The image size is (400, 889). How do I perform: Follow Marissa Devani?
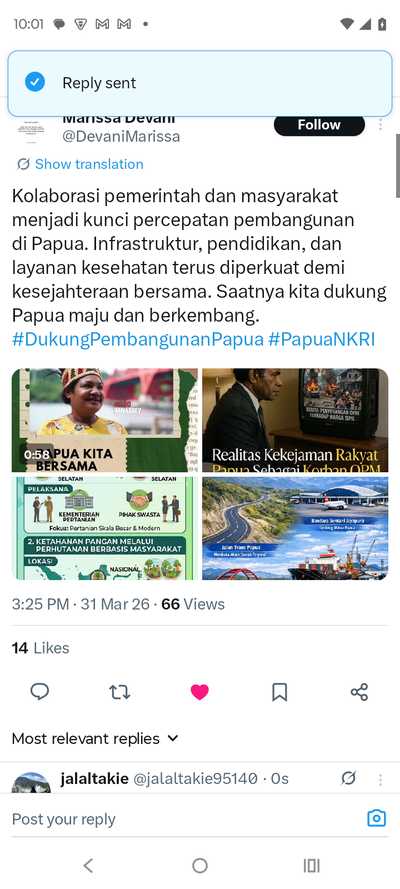click(319, 125)
